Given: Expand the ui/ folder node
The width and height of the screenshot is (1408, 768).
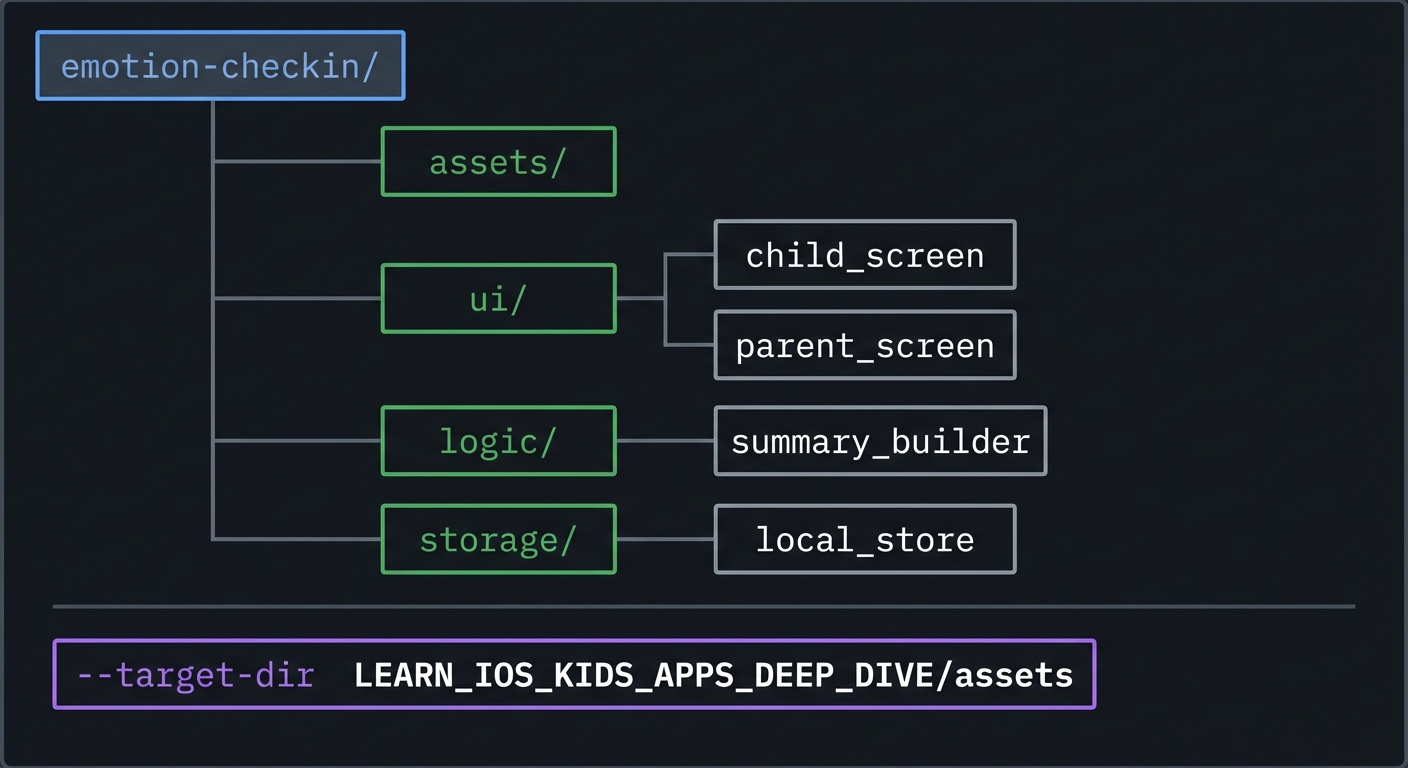Looking at the screenshot, I should click(498, 299).
